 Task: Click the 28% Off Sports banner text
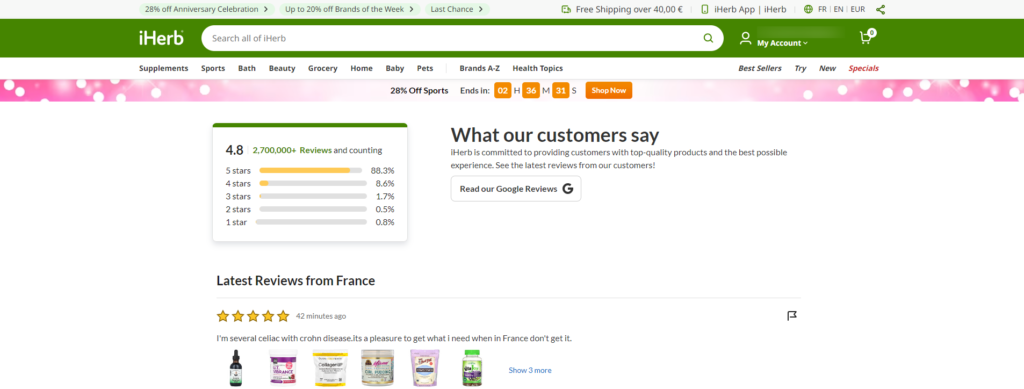419,91
